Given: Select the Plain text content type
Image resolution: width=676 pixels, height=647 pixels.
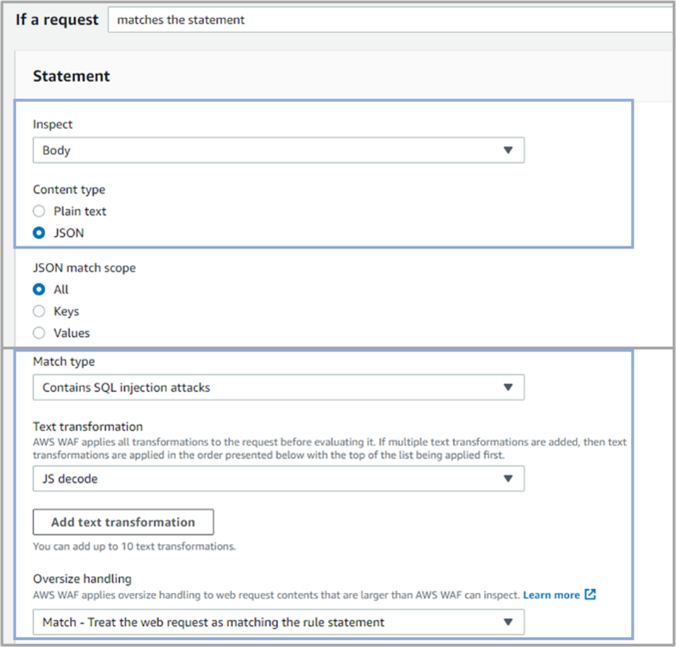Looking at the screenshot, I should pos(39,211).
